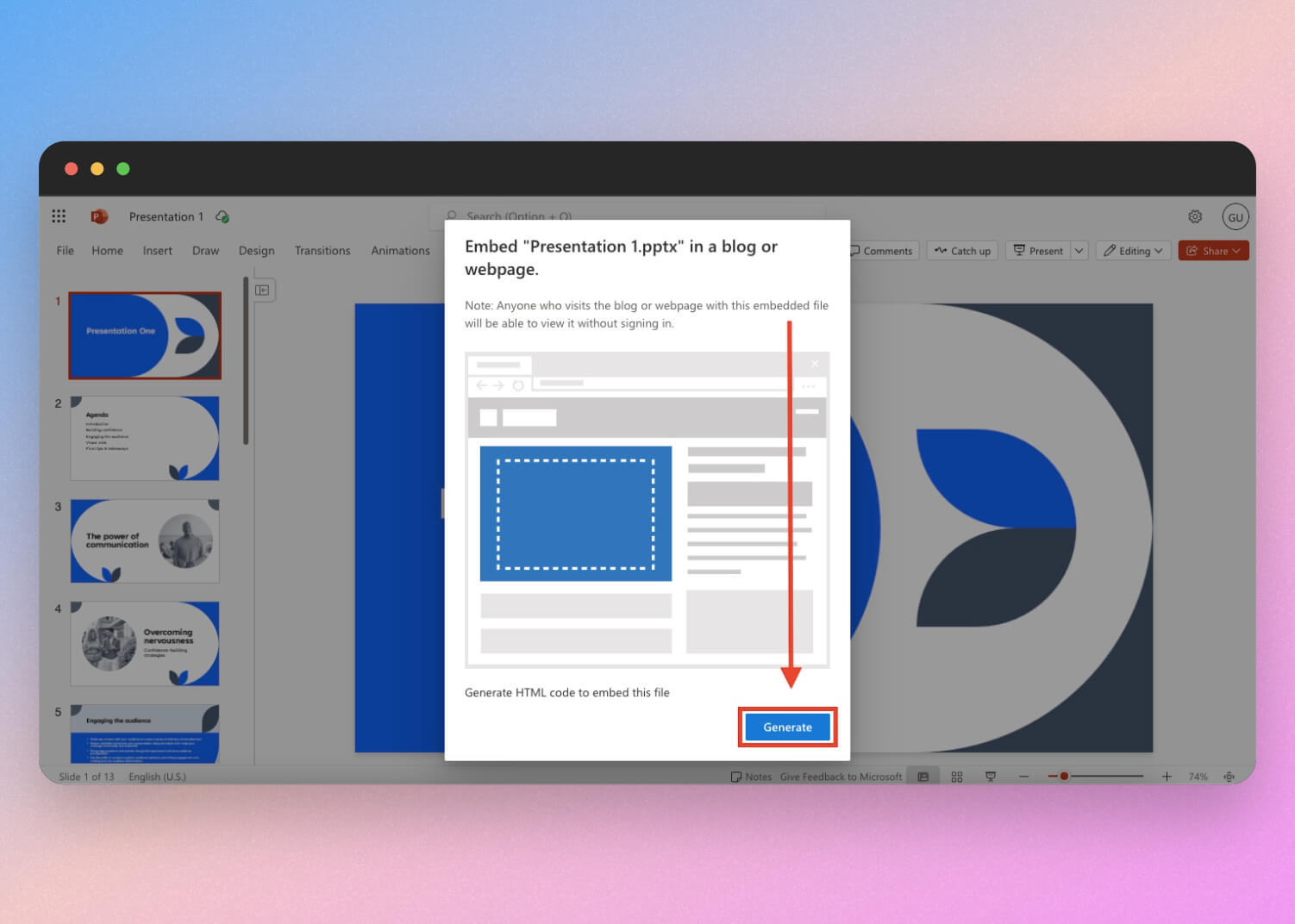Click the Fit slide to window icon
Viewport: 1295px width, 924px height.
pos(1230,776)
